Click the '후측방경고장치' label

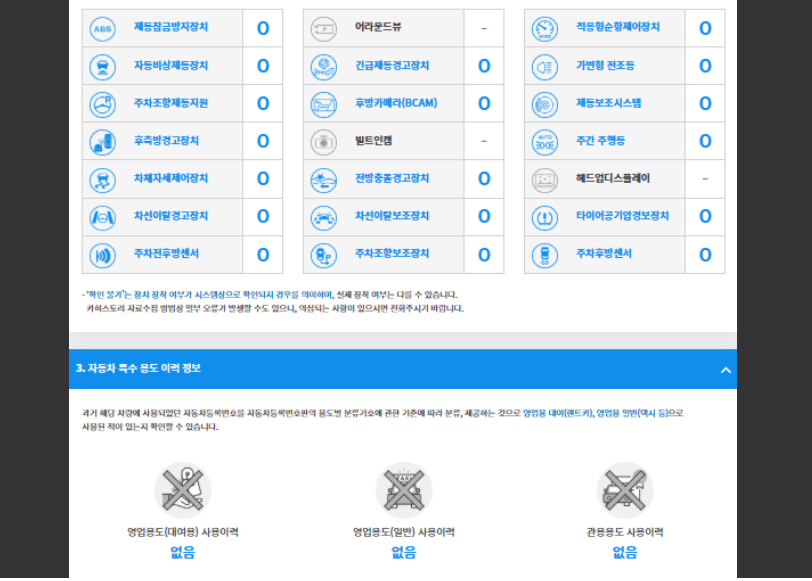click(x=166, y=141)
